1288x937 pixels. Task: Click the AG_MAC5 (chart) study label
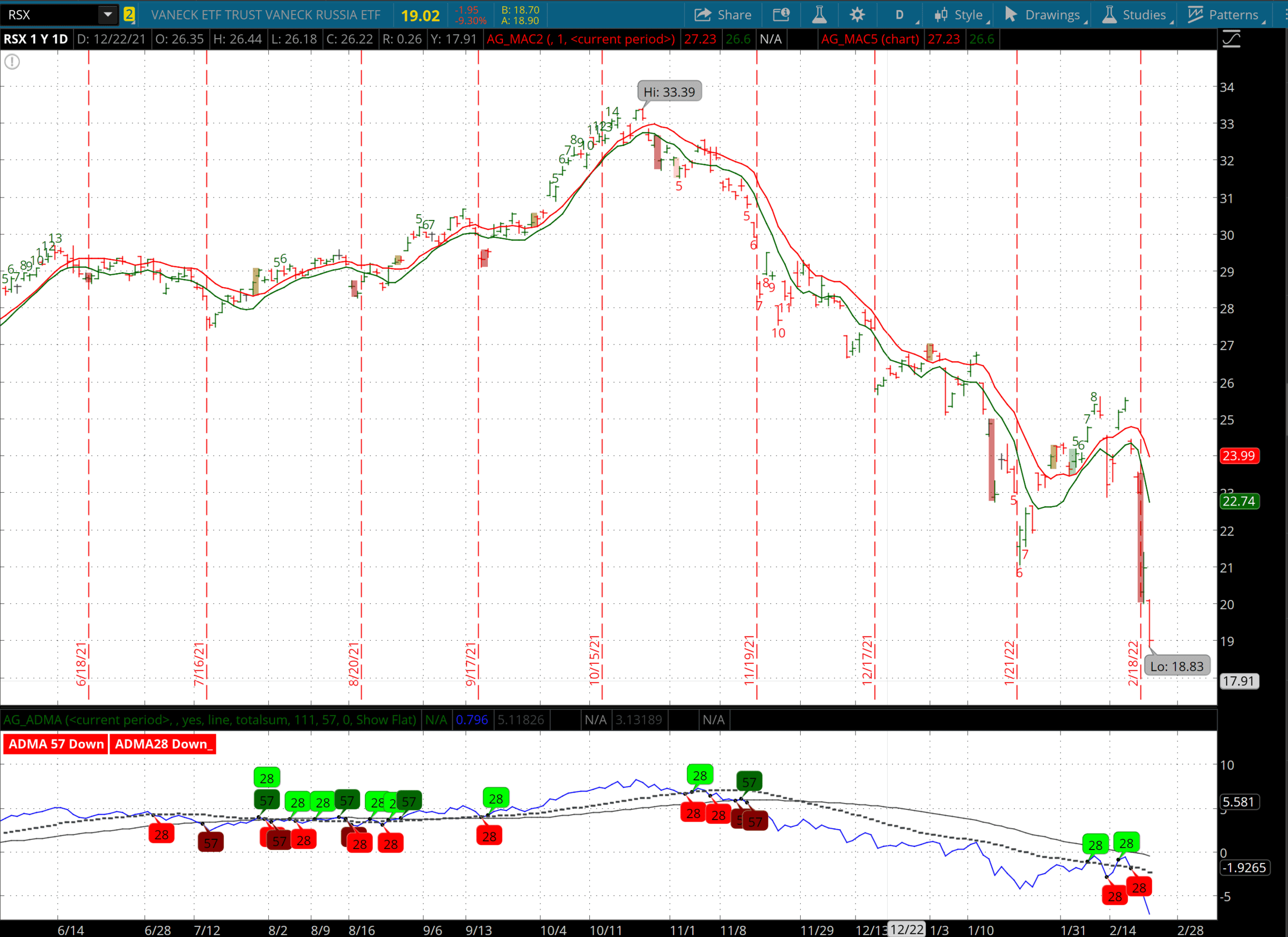coord(870,39)
